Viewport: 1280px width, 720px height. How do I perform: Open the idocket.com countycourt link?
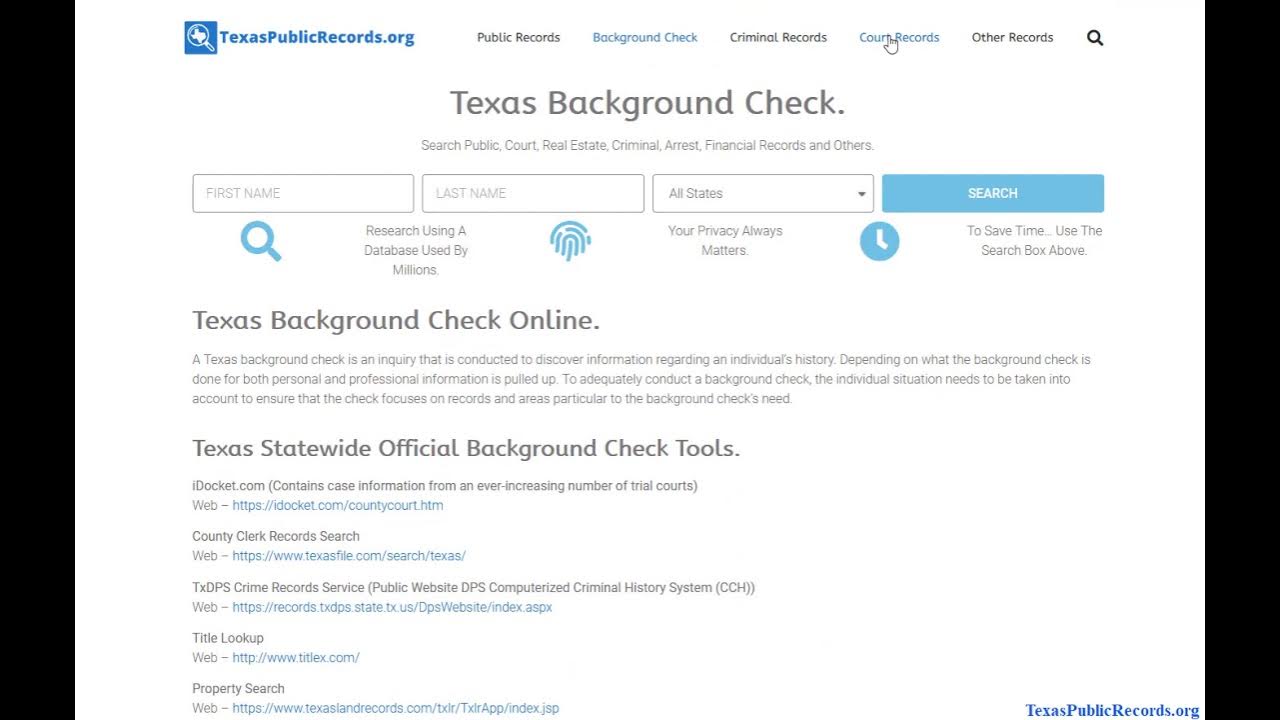338,505
